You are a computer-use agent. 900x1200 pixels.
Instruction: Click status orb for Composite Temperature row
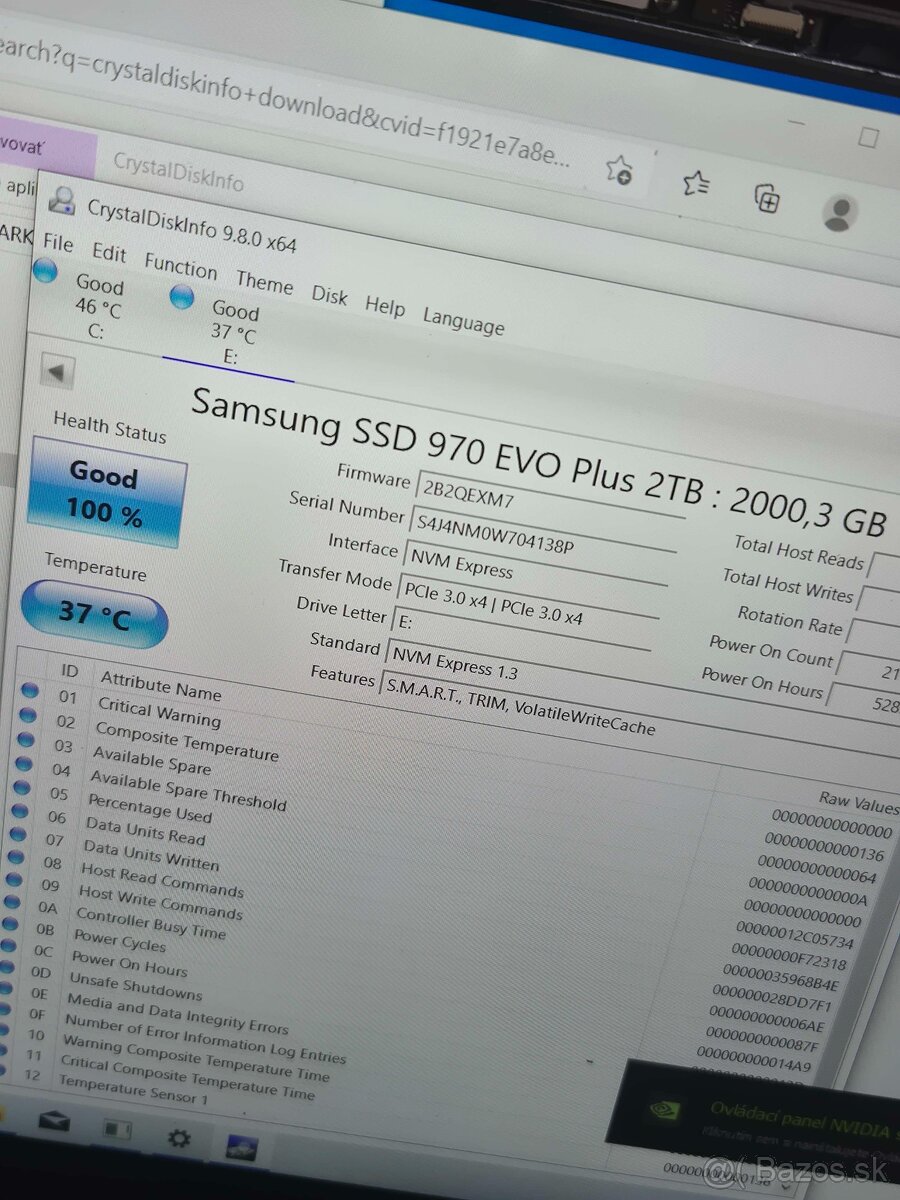[x=27, y=715]
